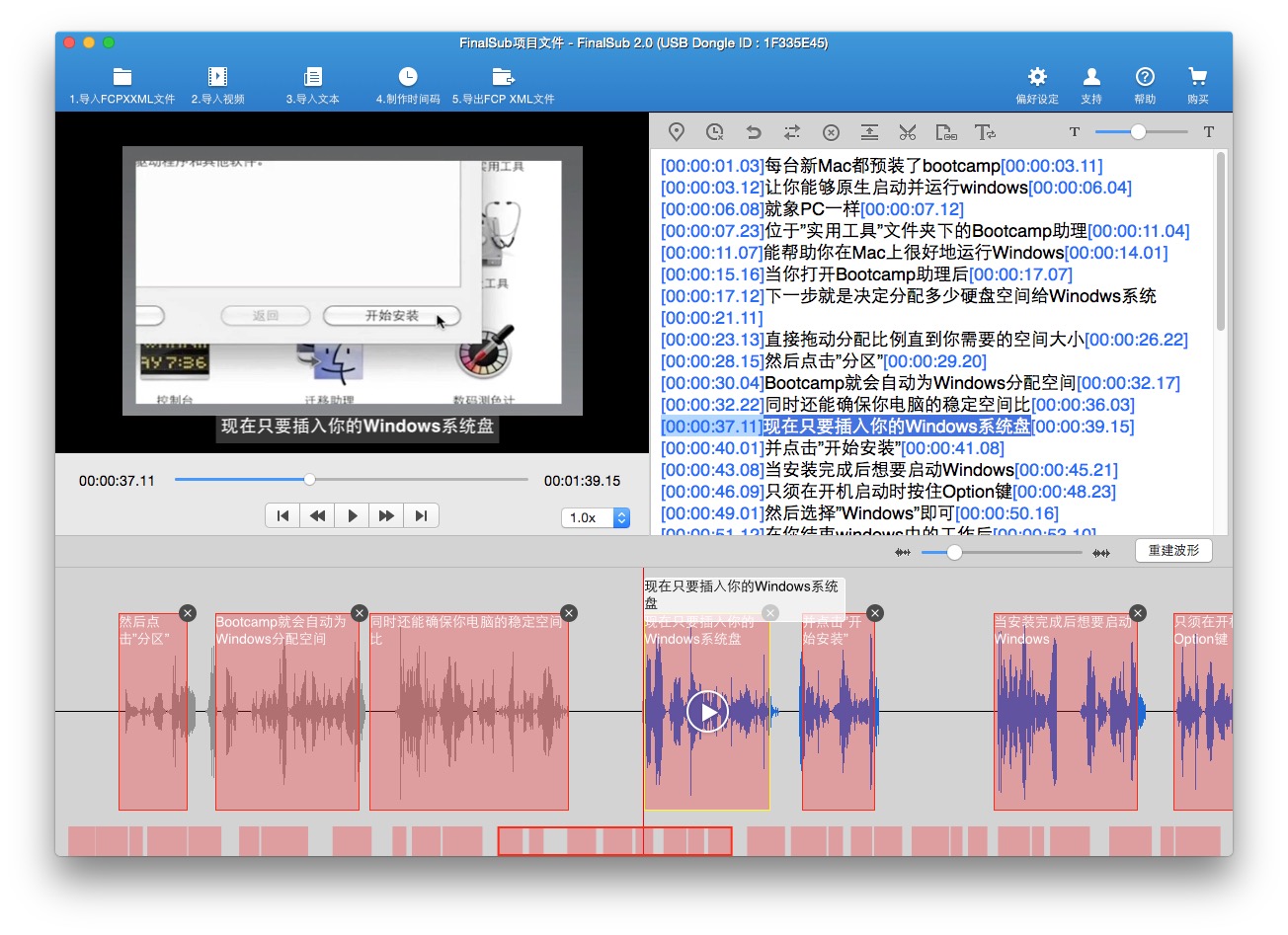Click the circled x delete icon
This screenshot has width=1288, height=935.
click(831, 132)
